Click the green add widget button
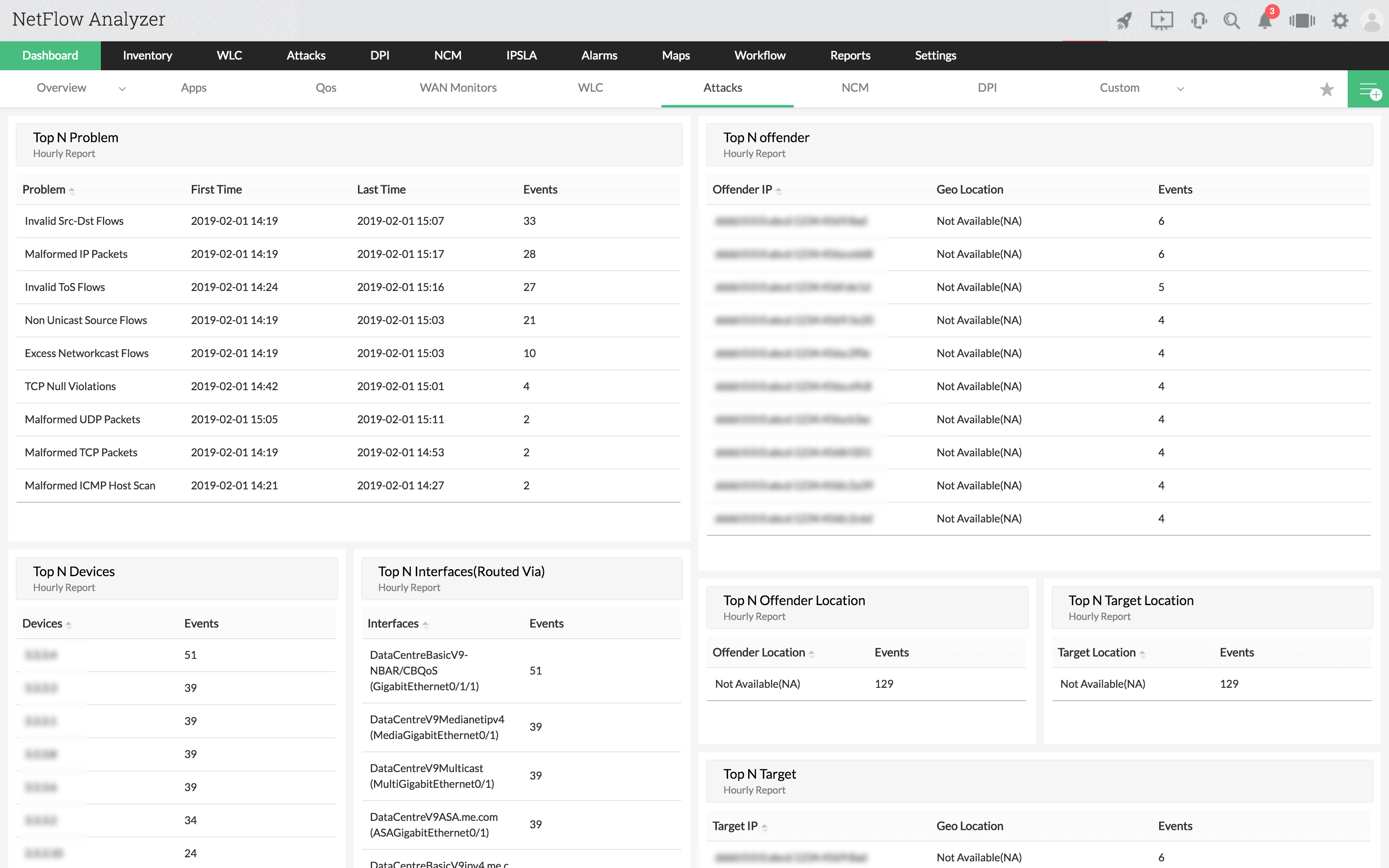This screenshot has height=868, width=1389. click(1368, 90)
